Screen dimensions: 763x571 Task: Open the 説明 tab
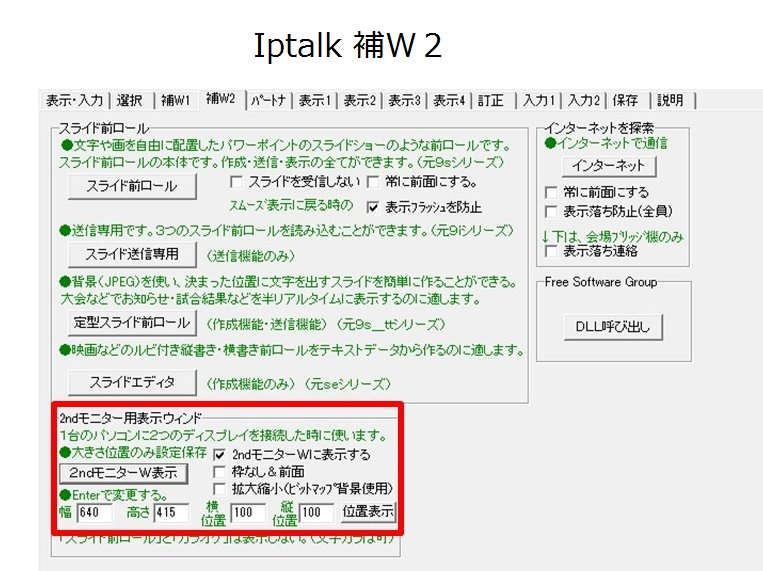pos(671,100)
